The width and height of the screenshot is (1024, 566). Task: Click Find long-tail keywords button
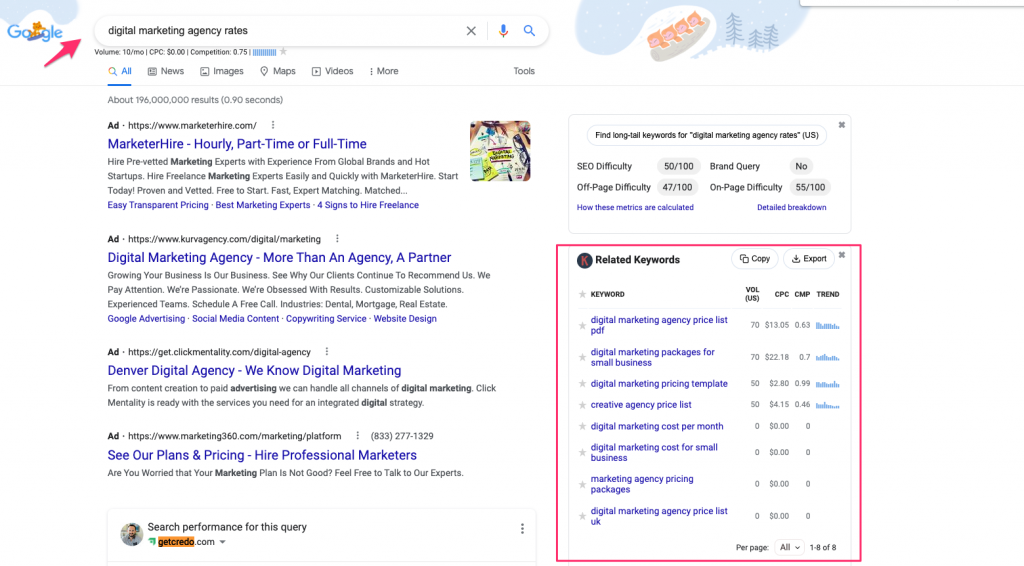click(707, 135)
